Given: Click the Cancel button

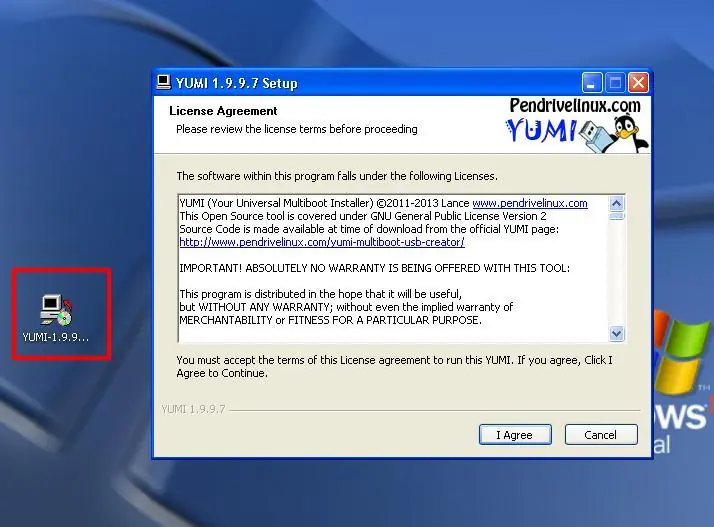Looking at the screenshot, I should (601, 435).
